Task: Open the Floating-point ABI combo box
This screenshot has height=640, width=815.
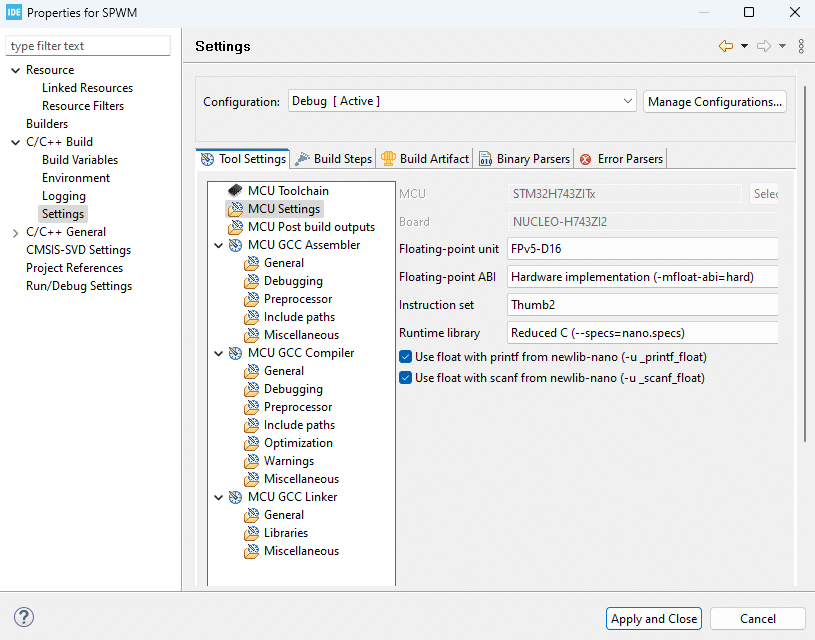Action: (642, 277)
